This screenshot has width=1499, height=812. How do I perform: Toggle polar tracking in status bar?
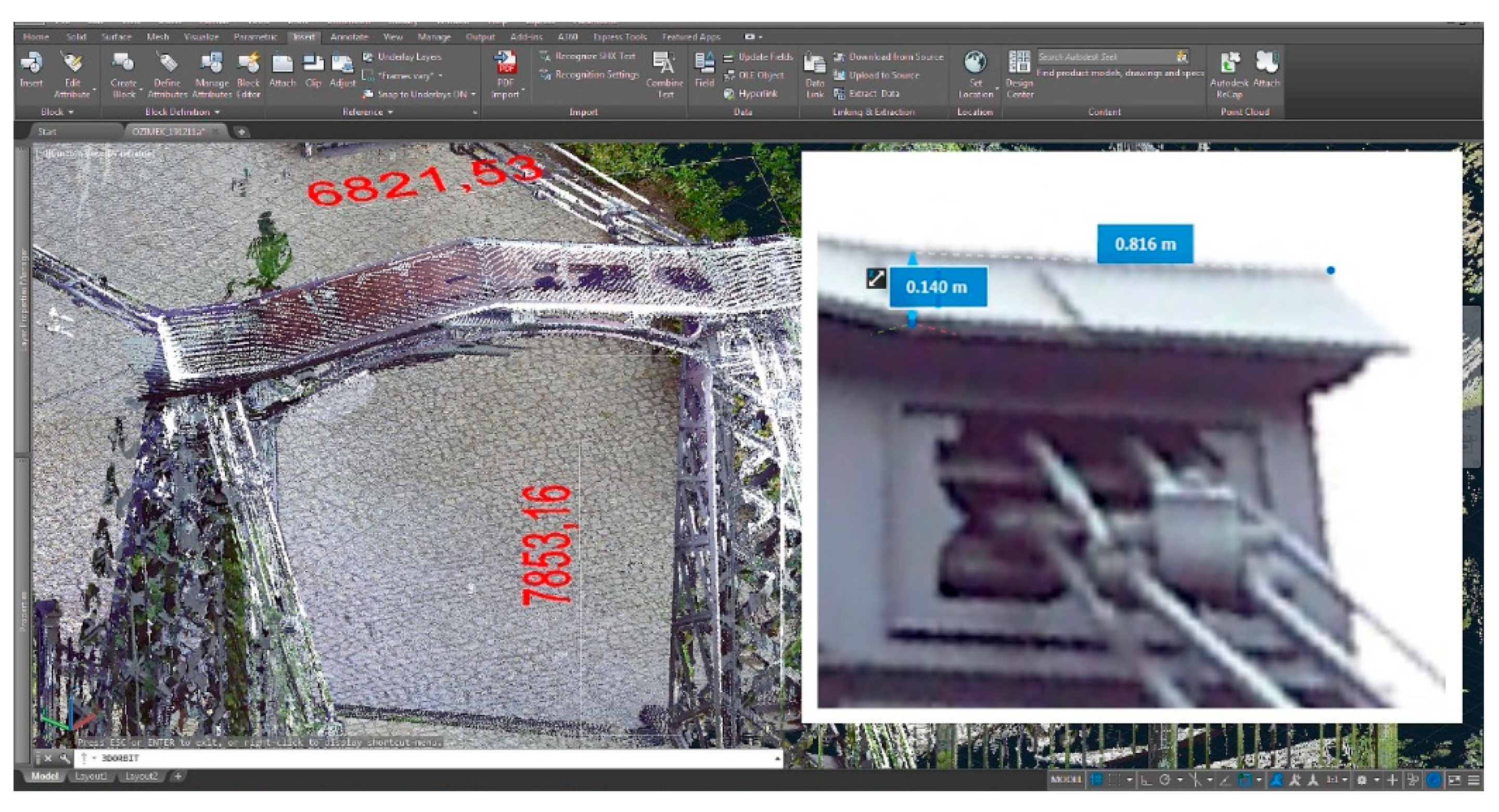(x=1164, y=780)
